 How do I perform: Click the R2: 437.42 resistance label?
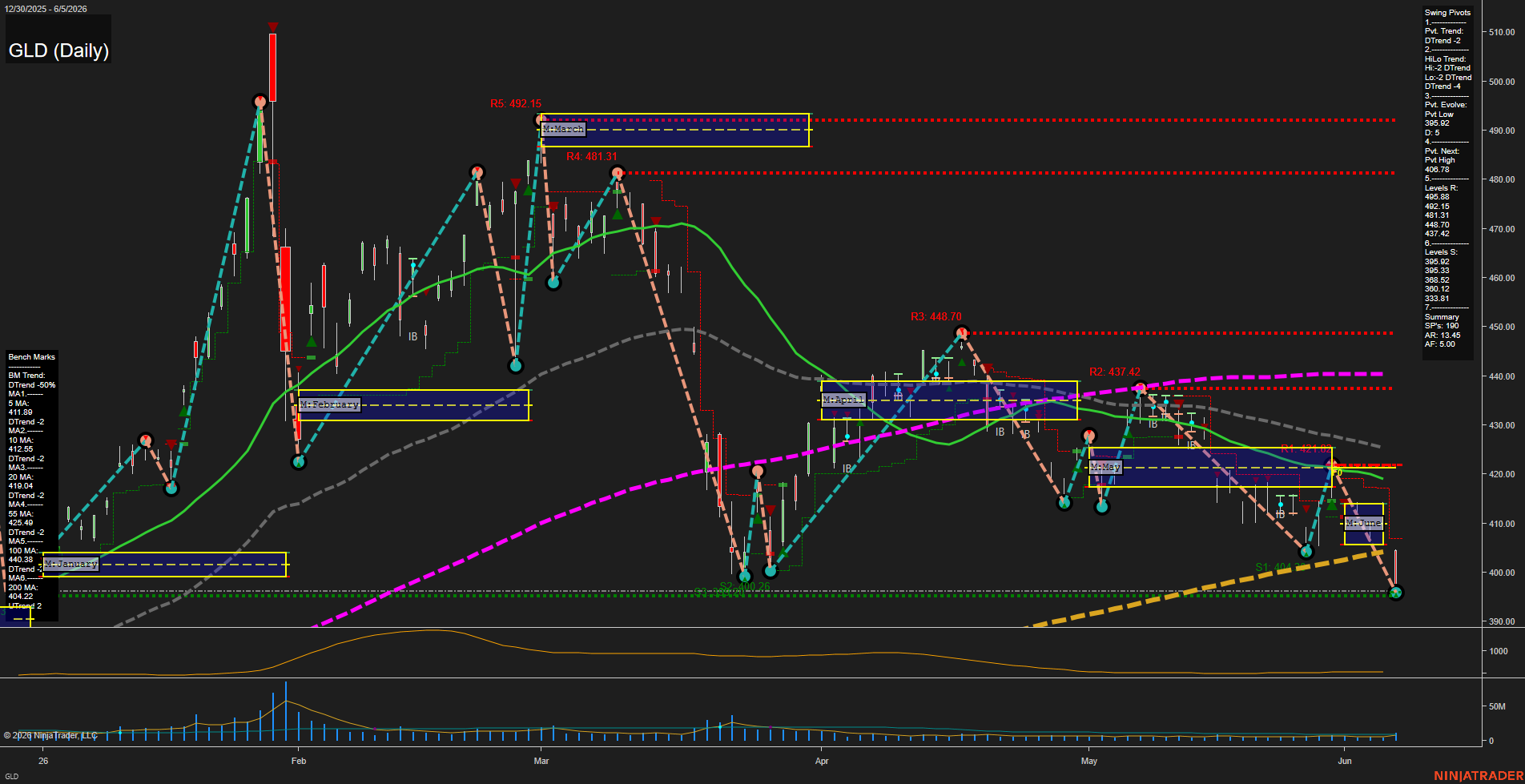[1115, 372]
